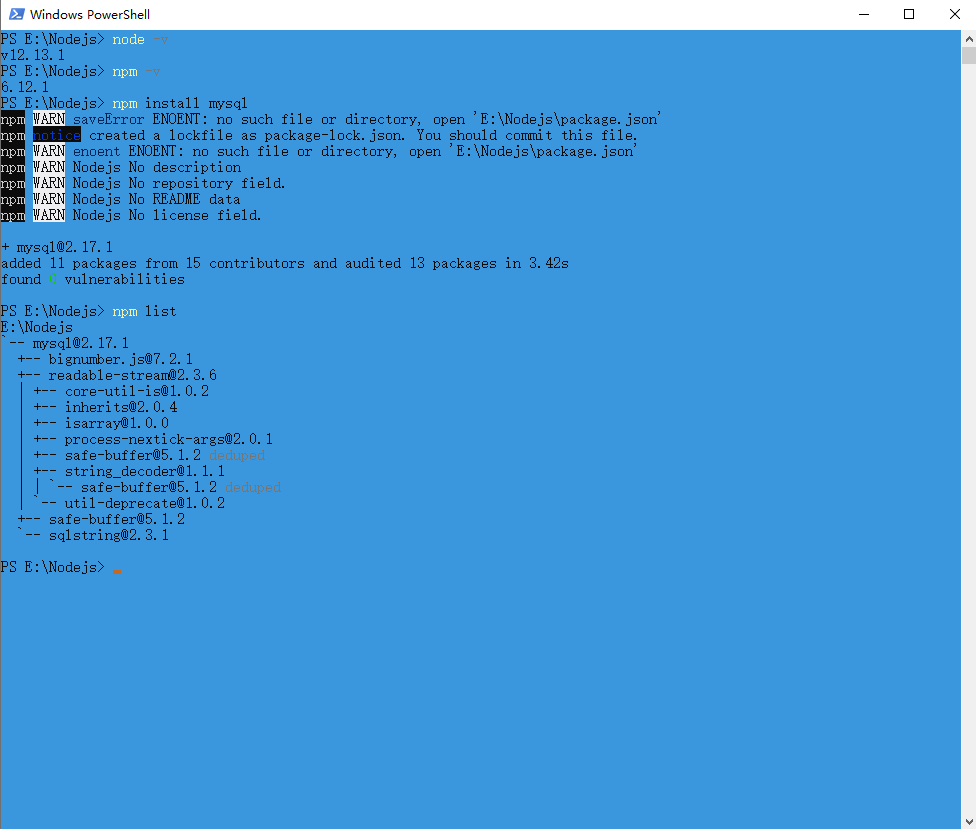The image size is (976, 829).
Task: Click 'Nodejs No README data' line
Action: click(x=120, y=199)
